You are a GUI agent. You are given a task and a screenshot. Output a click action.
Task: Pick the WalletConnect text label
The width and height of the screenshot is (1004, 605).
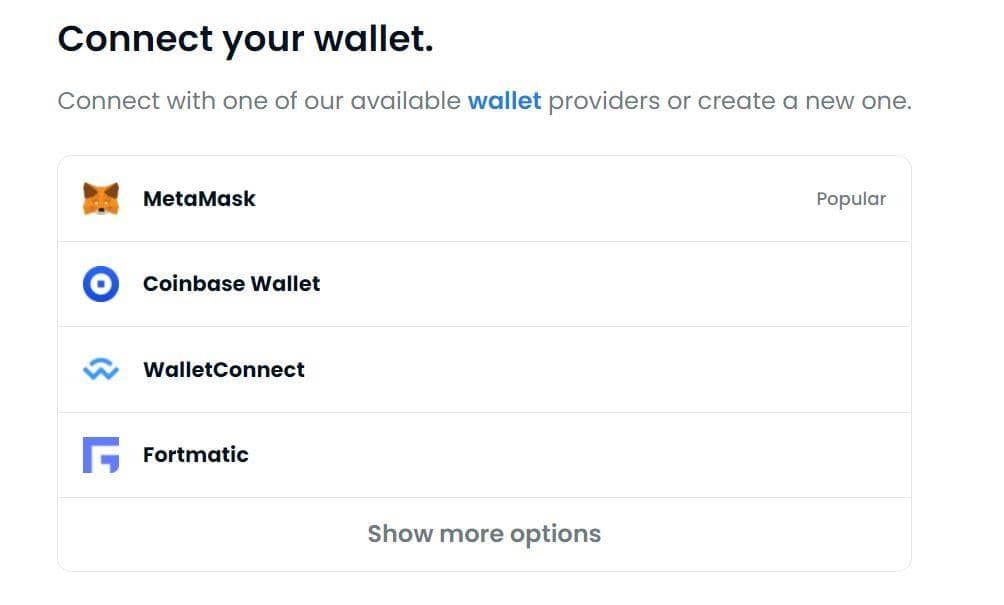(223, 370)
